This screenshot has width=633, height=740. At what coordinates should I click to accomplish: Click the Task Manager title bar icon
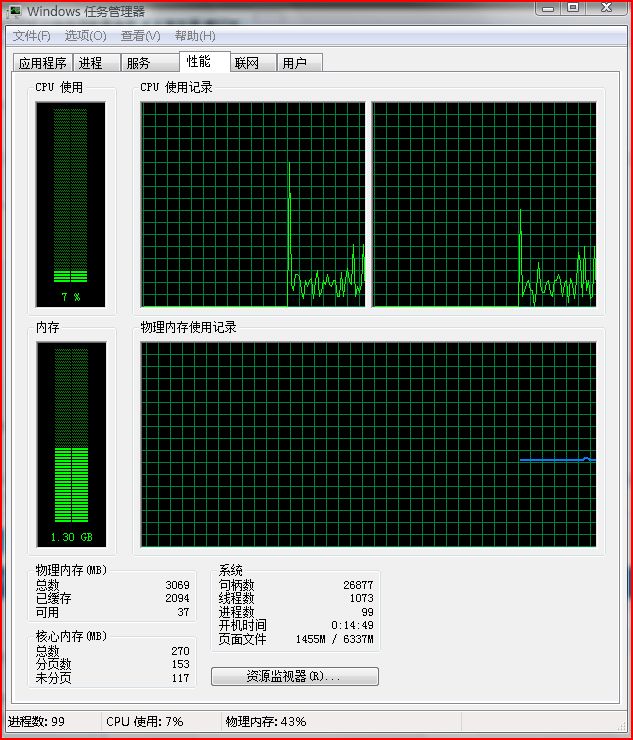(x=16, y=10)
